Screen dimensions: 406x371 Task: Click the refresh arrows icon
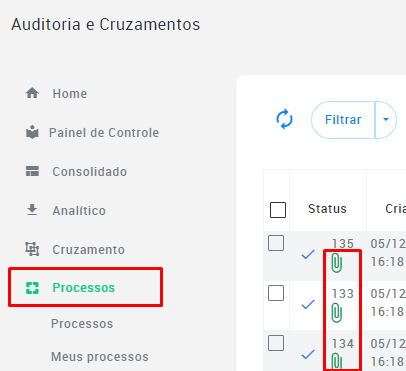284,119
